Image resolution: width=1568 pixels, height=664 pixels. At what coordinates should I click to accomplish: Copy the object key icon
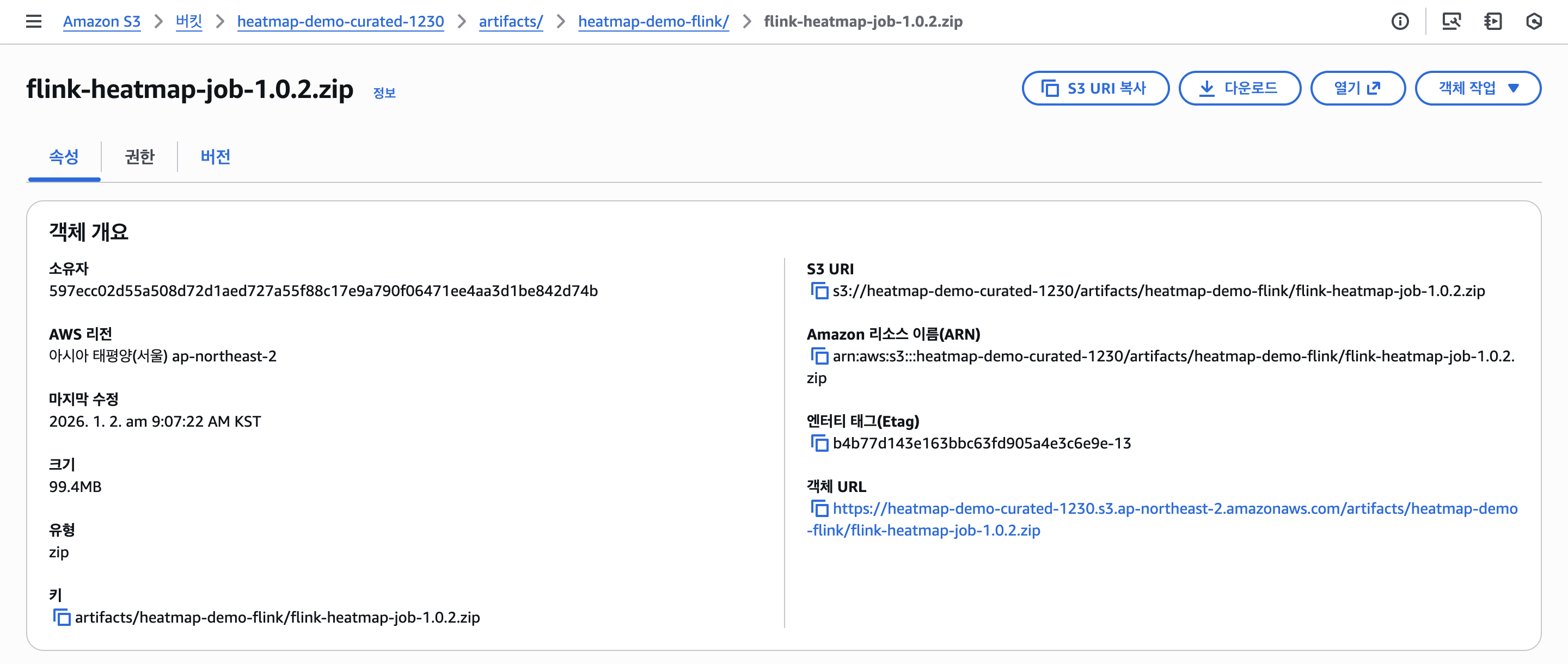62,617
